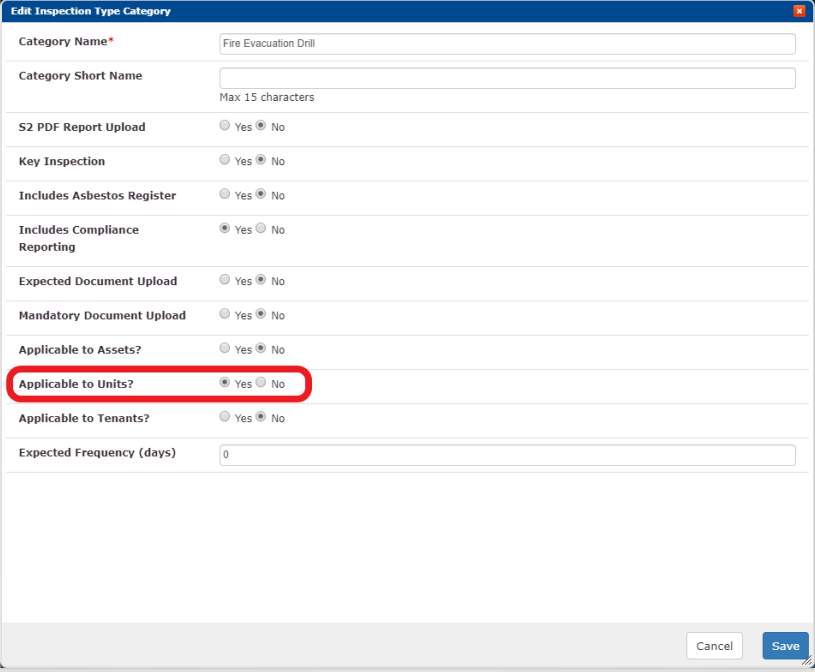Screen dimensions: 815x672
Task: Select No for S2 PDF Report Upload
Action: [x=261, y=125]
